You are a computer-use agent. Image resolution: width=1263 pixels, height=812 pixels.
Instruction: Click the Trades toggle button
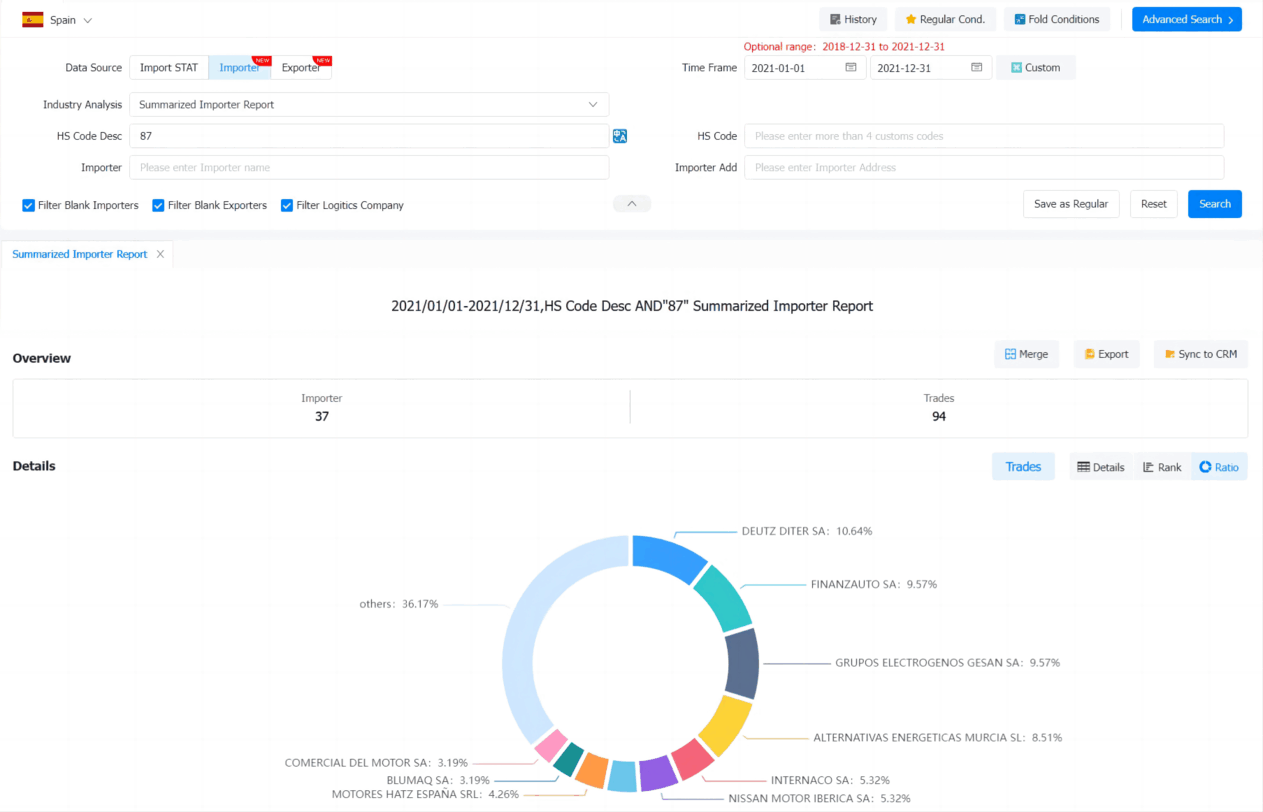point(1023,467)
